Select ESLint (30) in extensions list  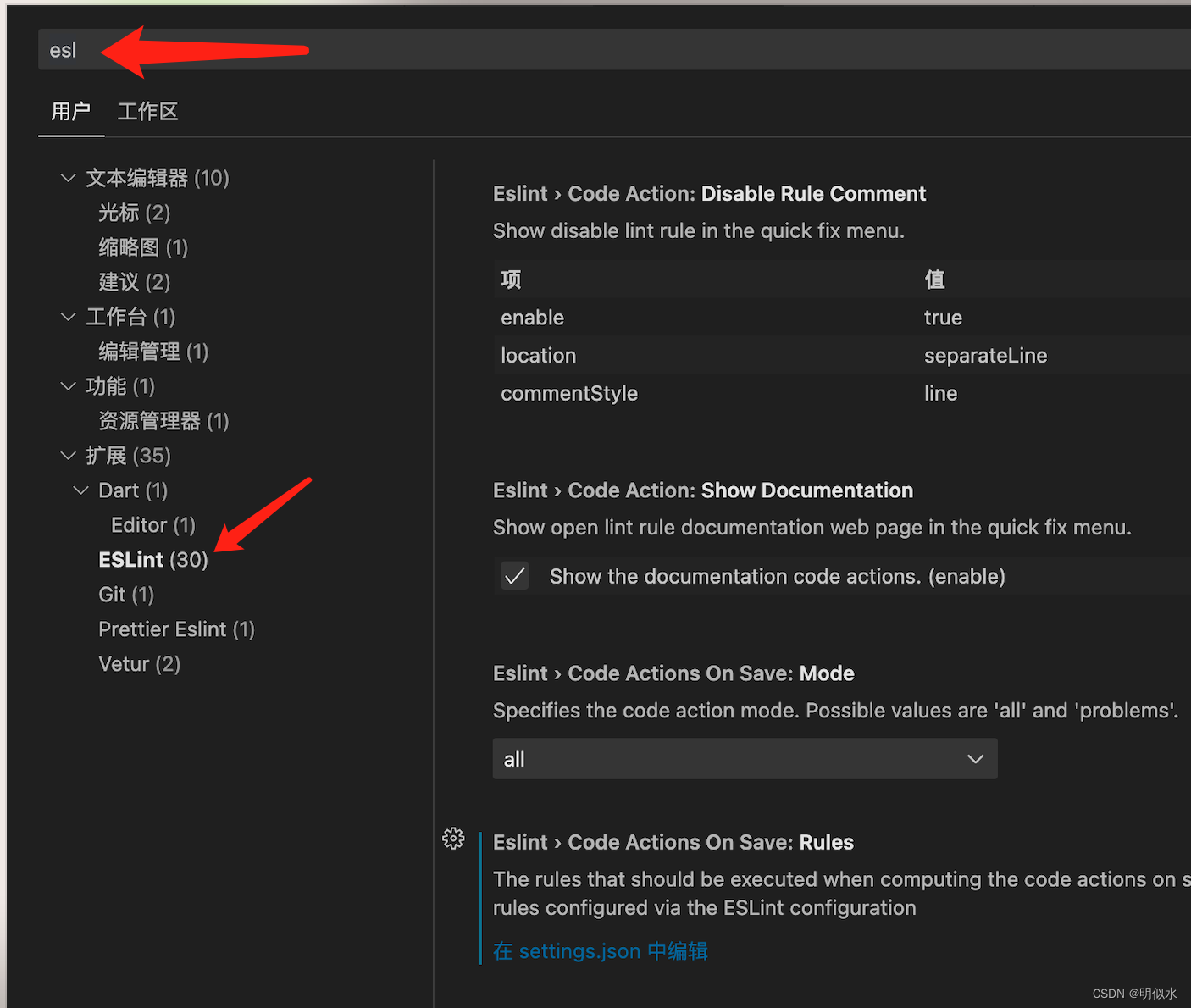pos(153,560)
